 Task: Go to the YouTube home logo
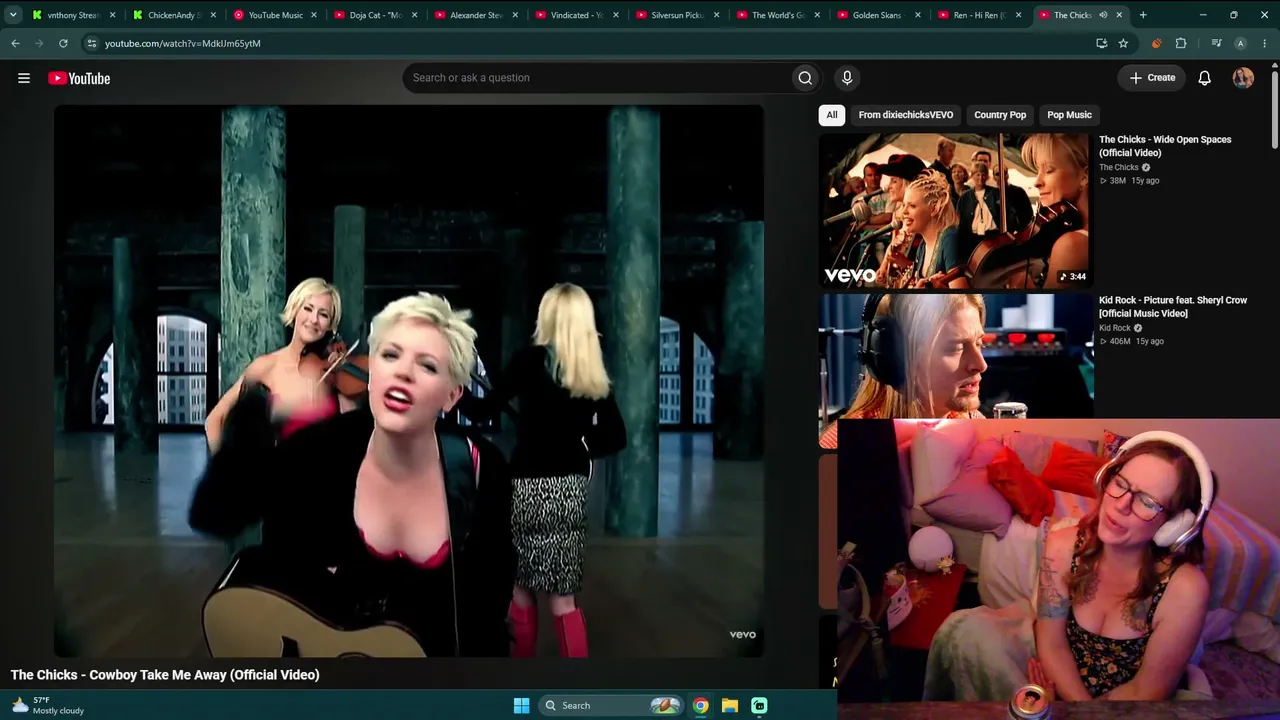[79, 78]
